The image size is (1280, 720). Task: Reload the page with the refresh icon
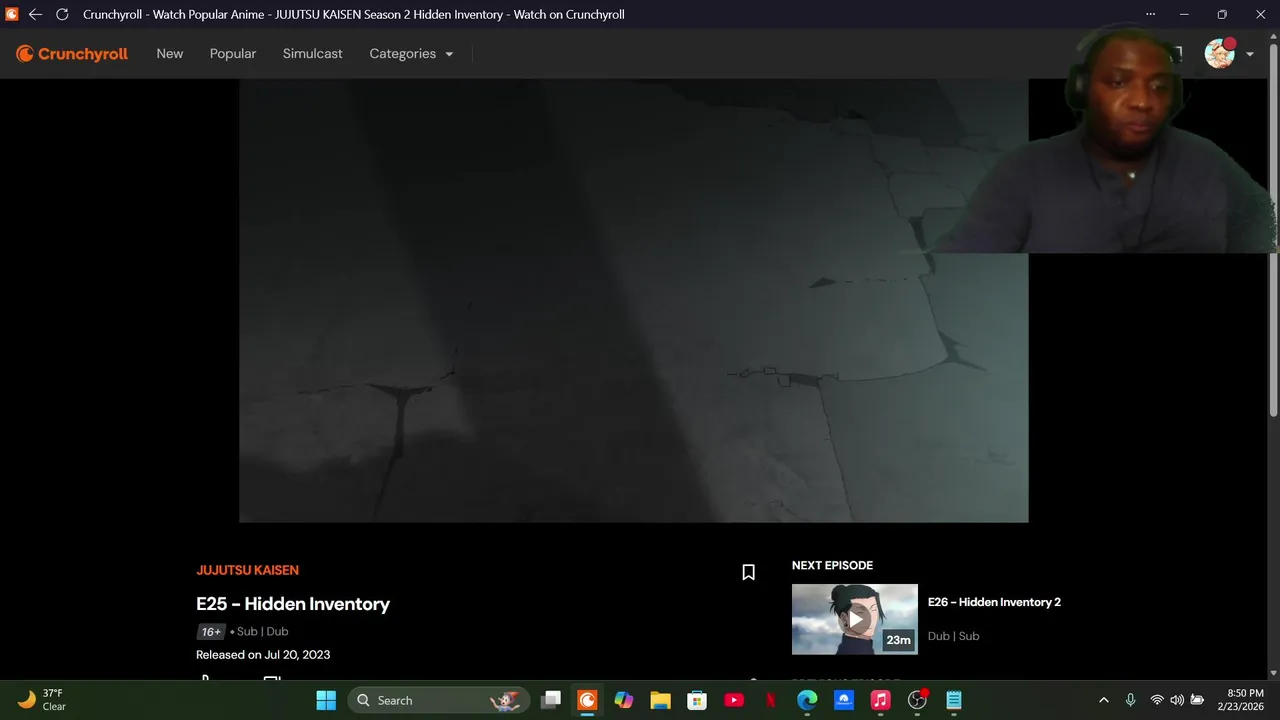pos(62,15)
